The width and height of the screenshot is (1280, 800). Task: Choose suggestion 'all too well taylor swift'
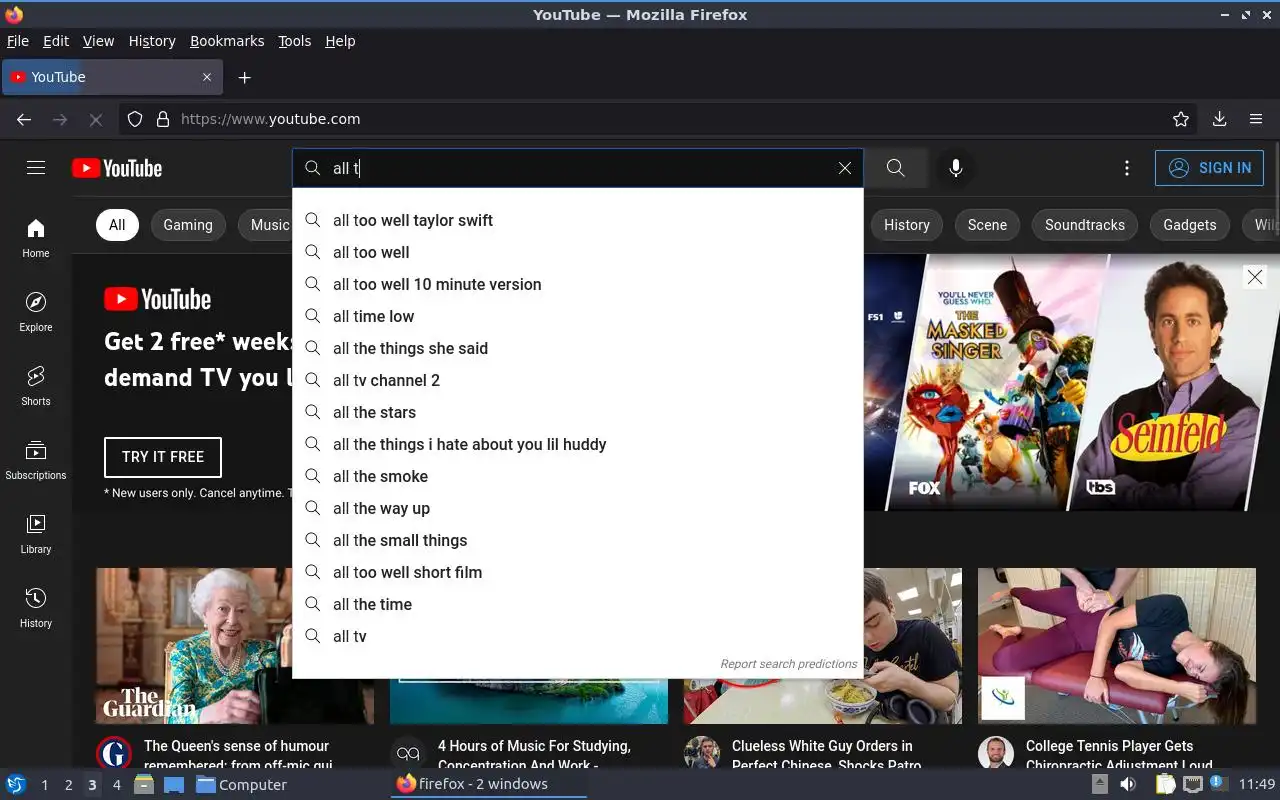[578, 220]
